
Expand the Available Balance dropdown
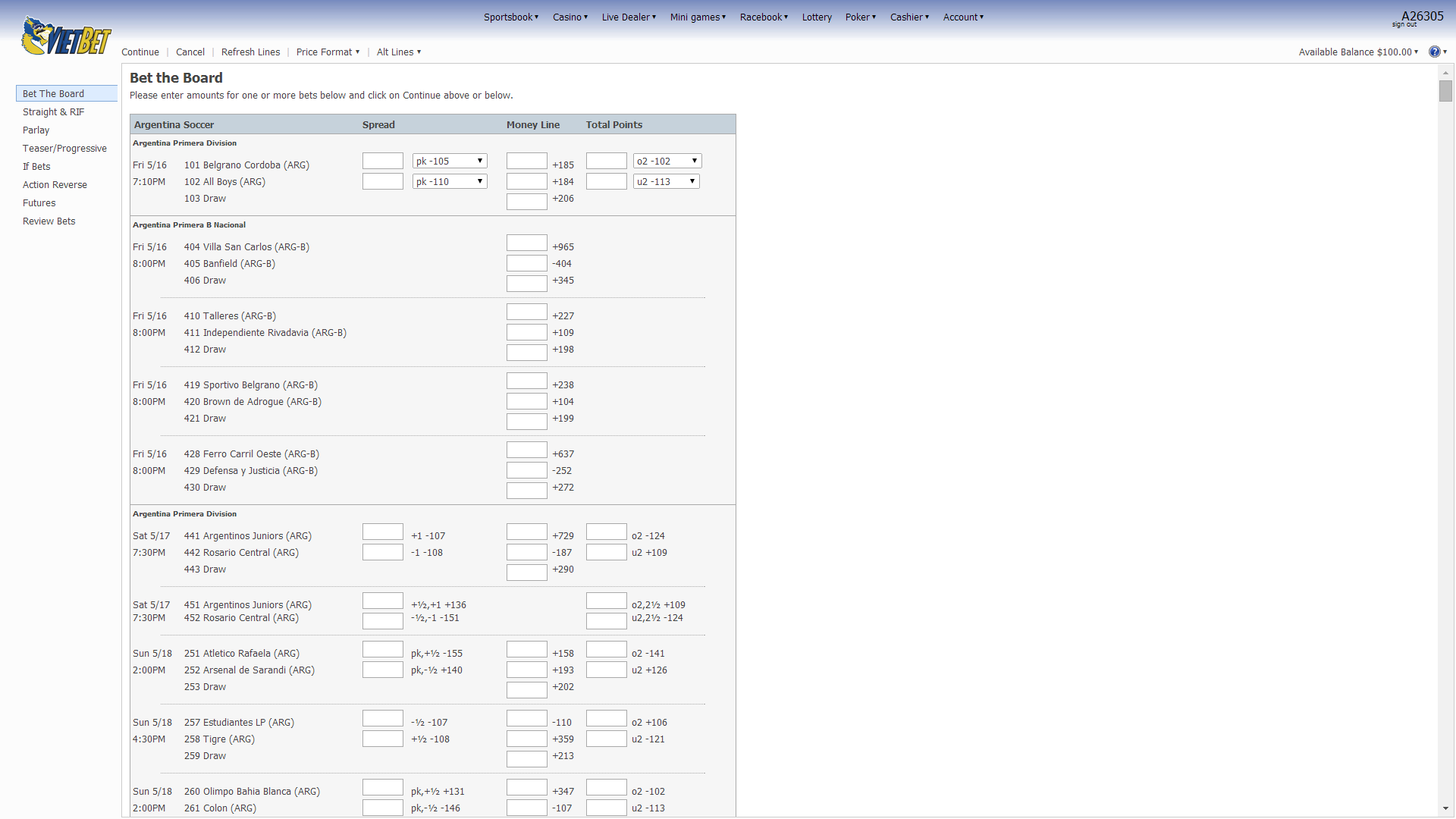tap(1358, 52)
